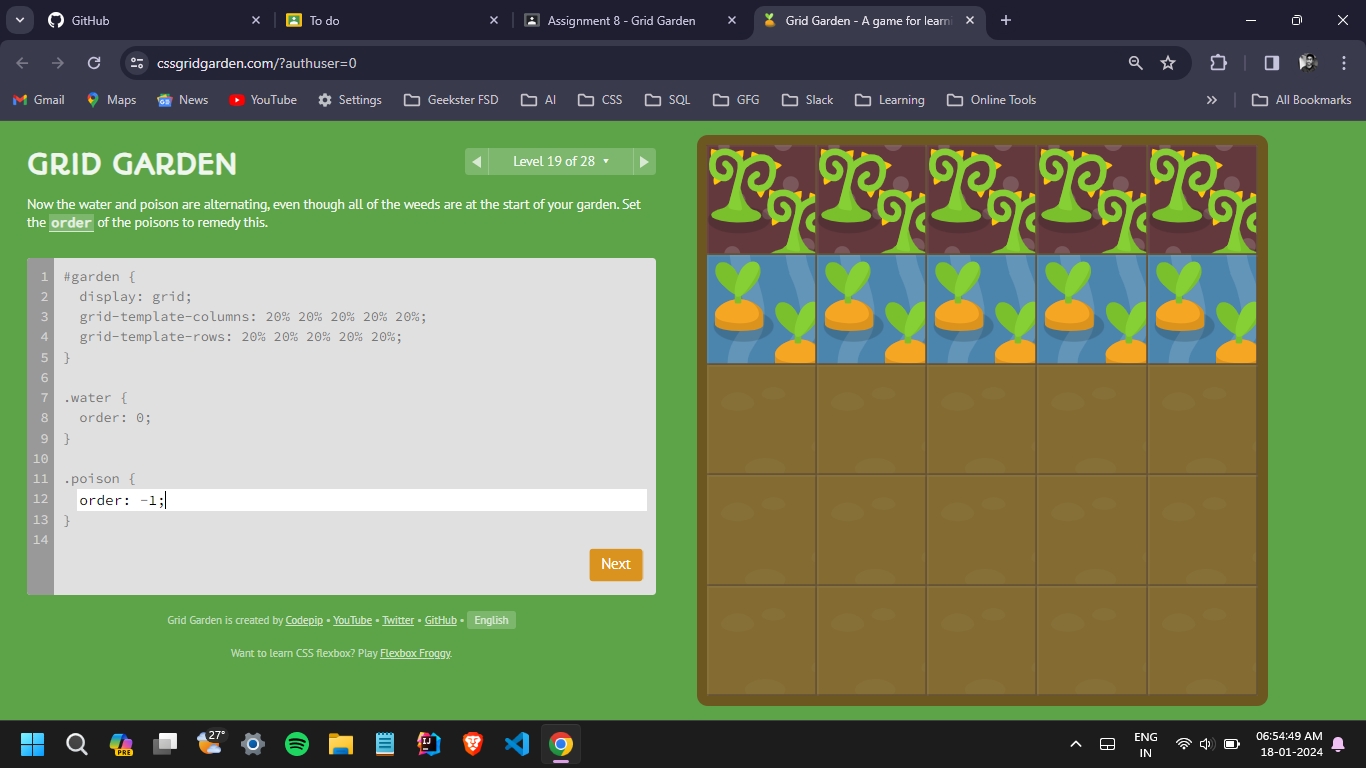
Task: Click the poison order code input line
Action: coord(360,500)
